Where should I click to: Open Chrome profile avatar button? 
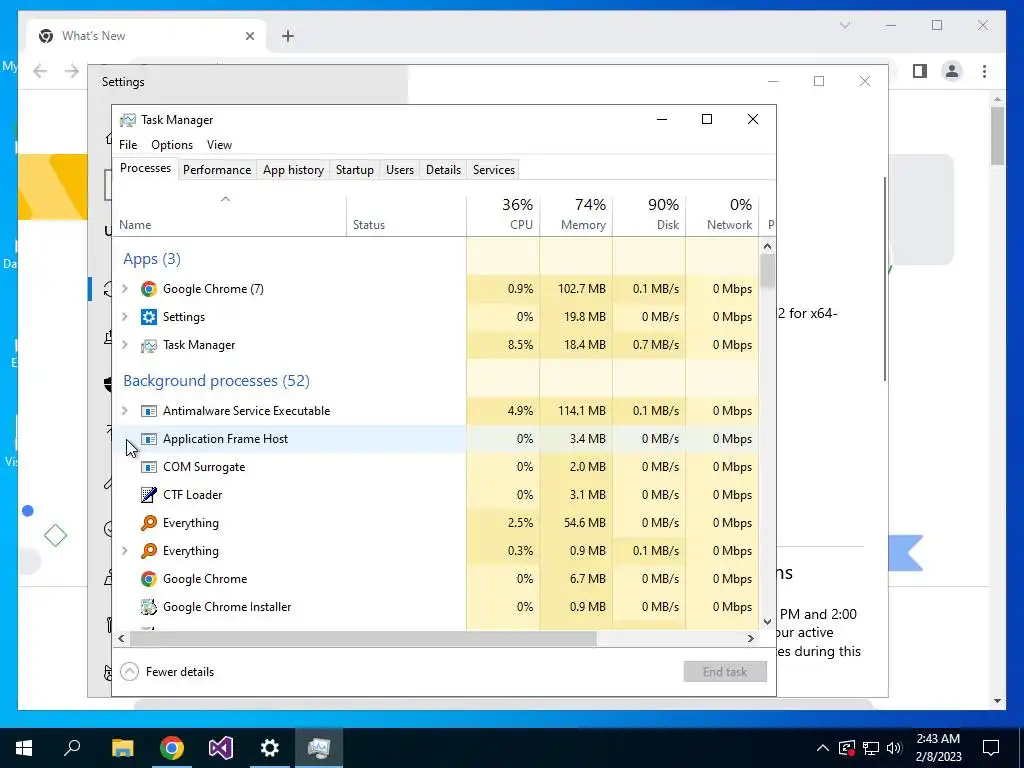tap(952, 71)
